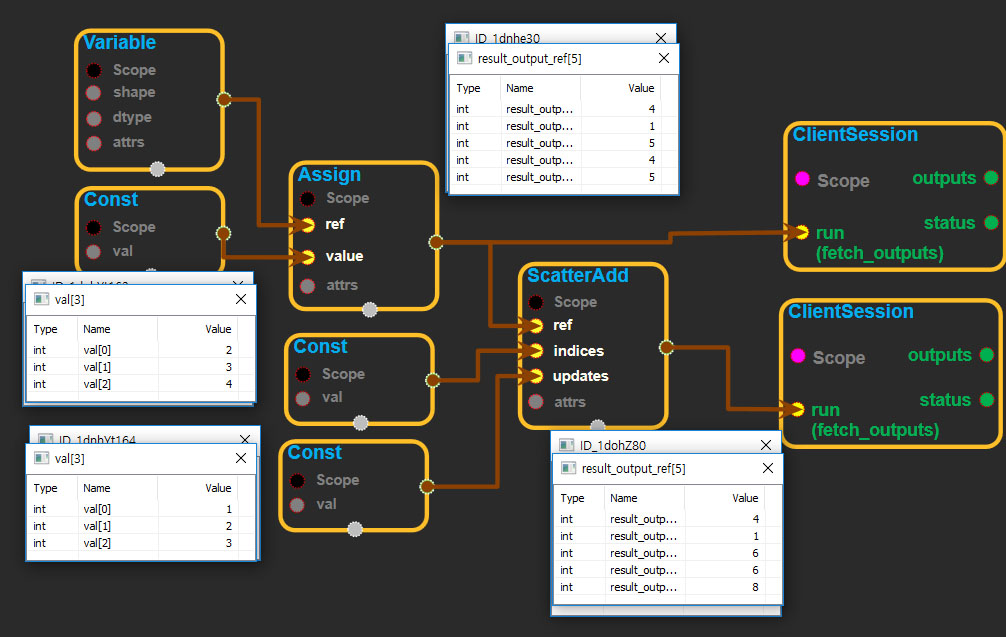
Task: Click the Assign node's ref input port
Action: pyautogui.click(x=307, y=224)
